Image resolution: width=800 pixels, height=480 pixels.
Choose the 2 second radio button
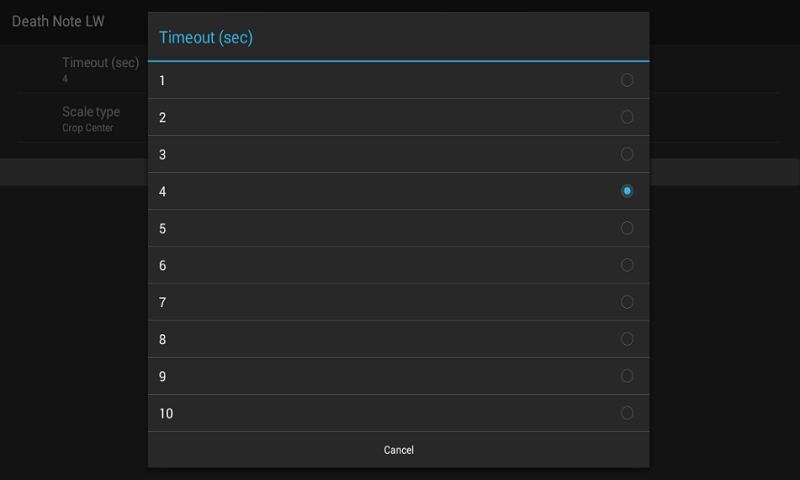[627, 117]
